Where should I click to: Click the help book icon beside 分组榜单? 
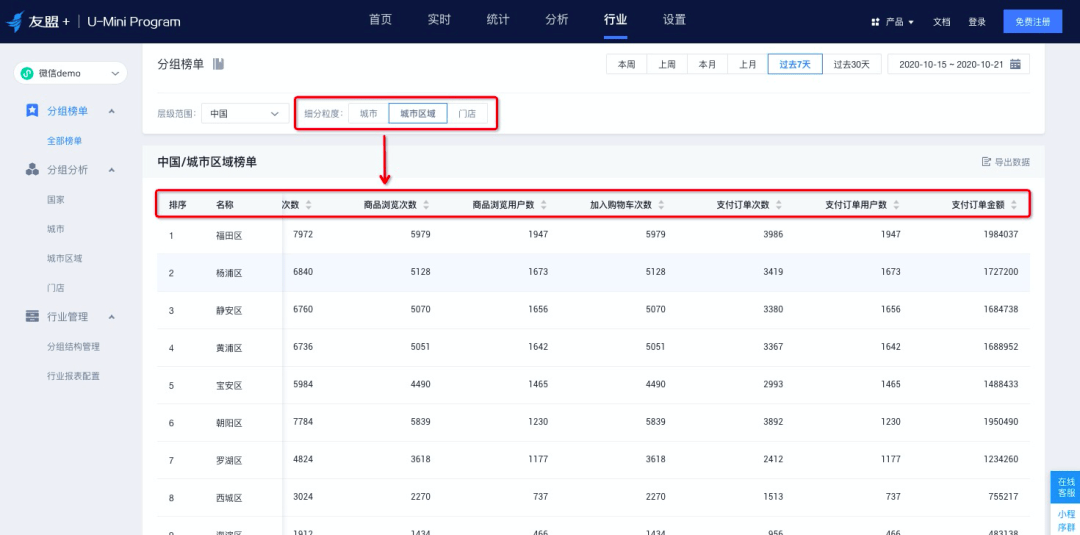click(x=218, y=64)
